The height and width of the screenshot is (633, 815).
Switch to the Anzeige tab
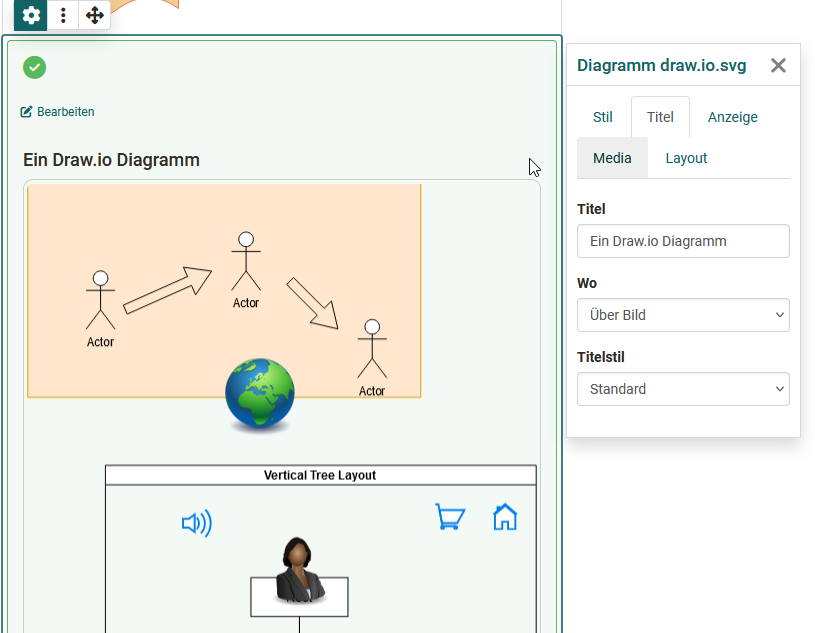coord(732,117)
